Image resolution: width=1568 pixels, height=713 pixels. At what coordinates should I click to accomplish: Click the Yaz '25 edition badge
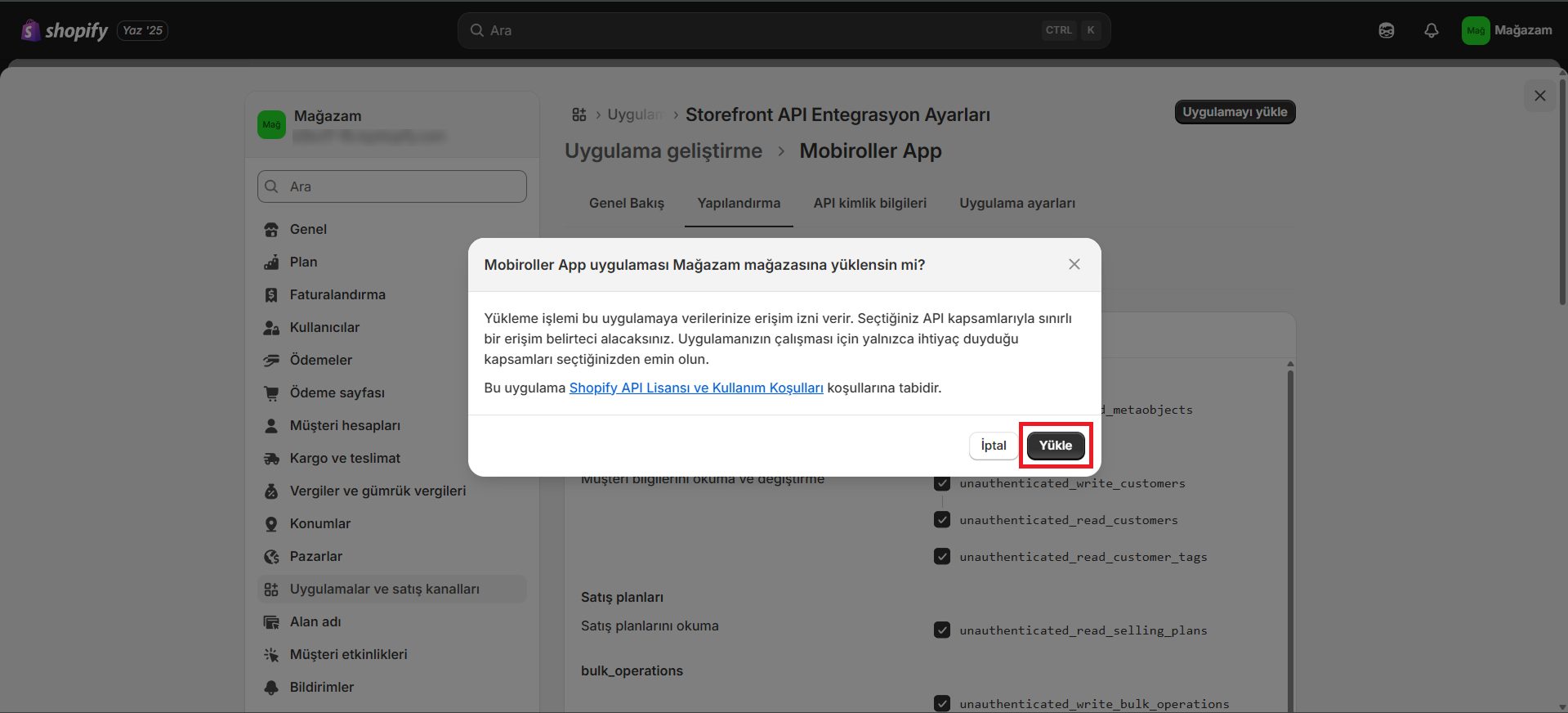(143, 30)
